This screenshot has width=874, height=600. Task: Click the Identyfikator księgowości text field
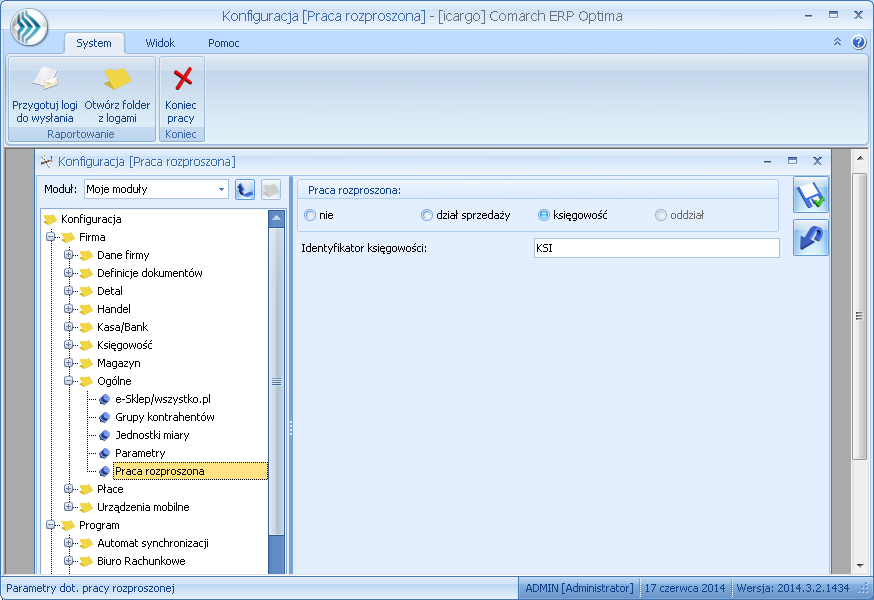click(655, 248)
